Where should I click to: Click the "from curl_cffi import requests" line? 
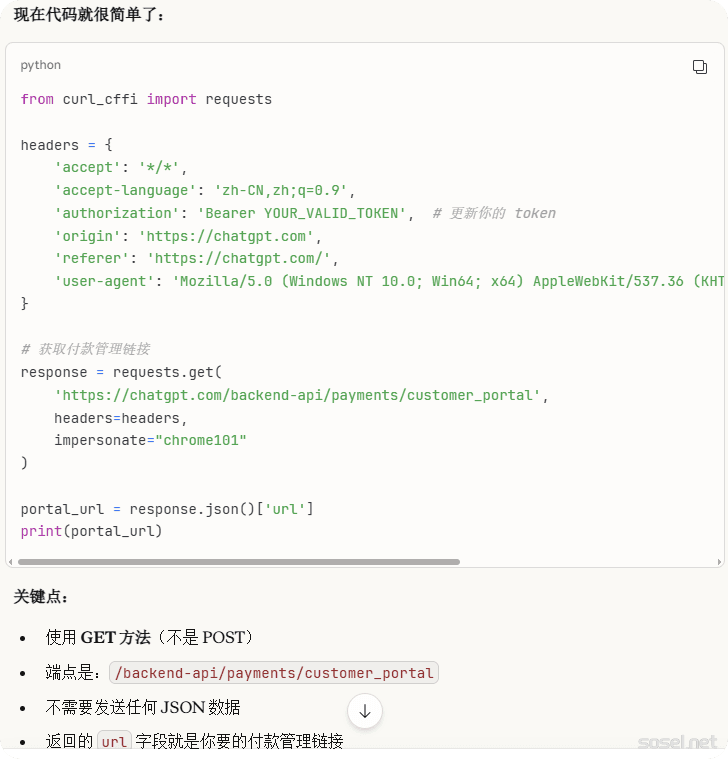point(146,99)
